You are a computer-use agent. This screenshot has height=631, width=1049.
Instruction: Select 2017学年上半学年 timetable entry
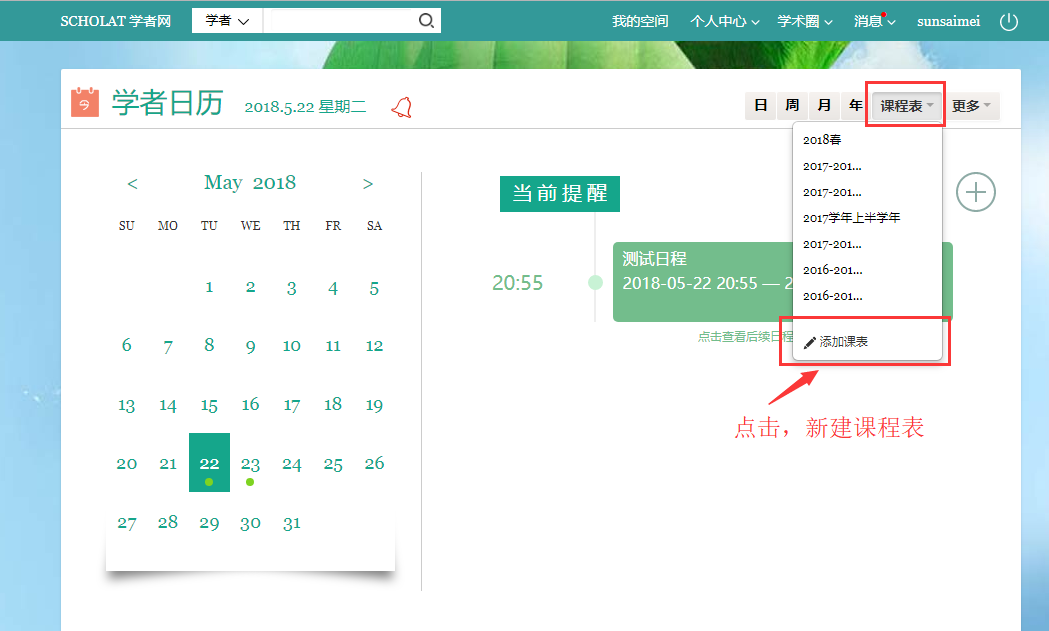[851, 218]
